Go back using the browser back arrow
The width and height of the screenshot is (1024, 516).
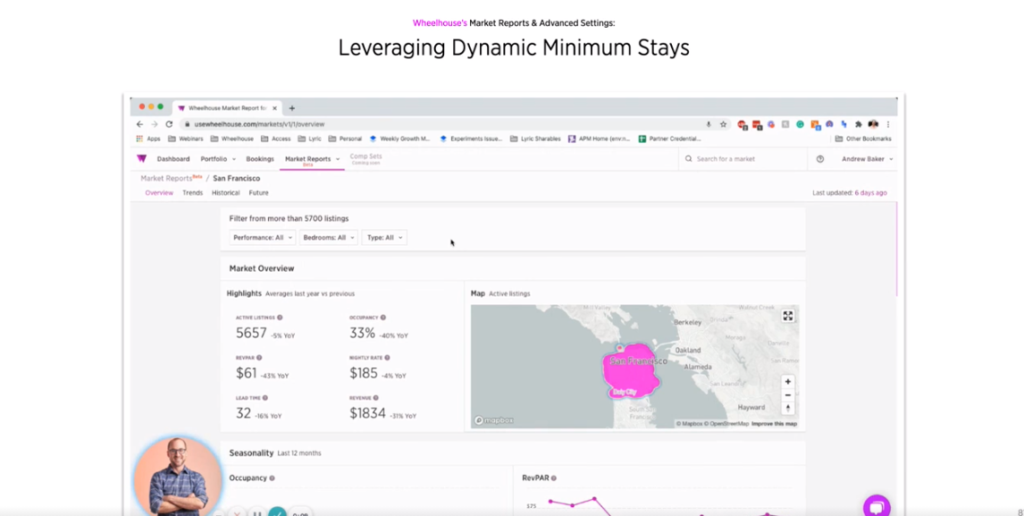(139, 124)
